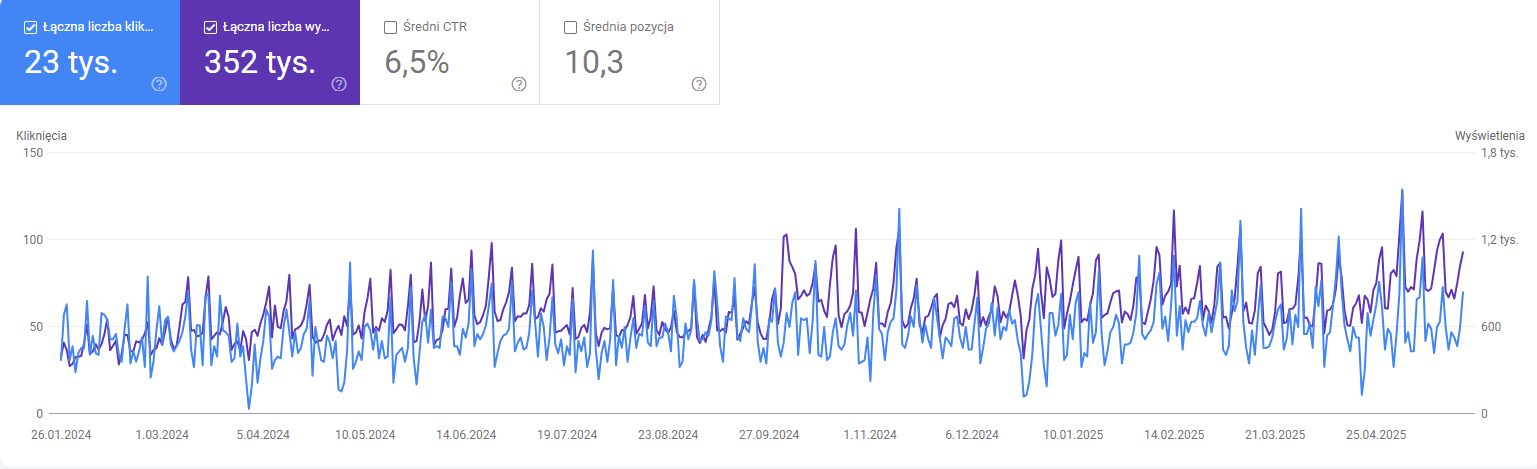The image size is (1537, 469).
Task: Click the 1,2 tys. gridline label
Action: tap(1499, 240)
